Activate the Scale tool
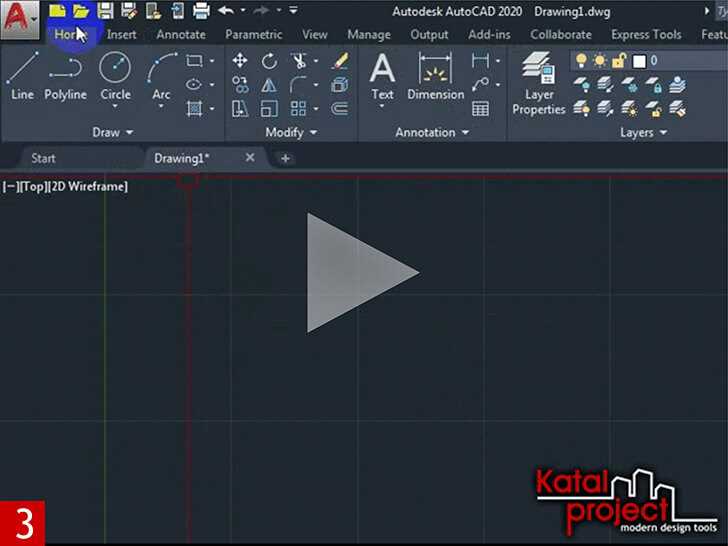The width and height of the screenshot is (728, 546). 269,109
